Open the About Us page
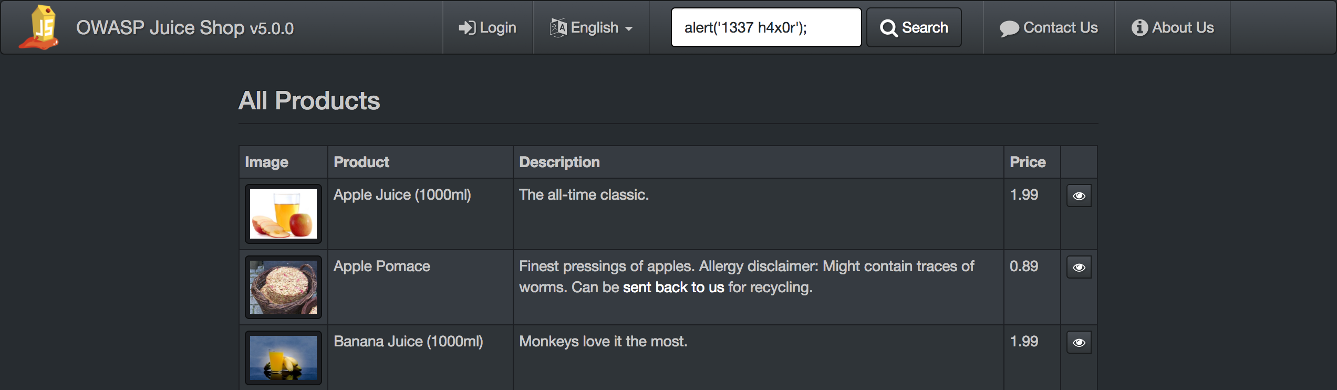 pos(1173,28)
